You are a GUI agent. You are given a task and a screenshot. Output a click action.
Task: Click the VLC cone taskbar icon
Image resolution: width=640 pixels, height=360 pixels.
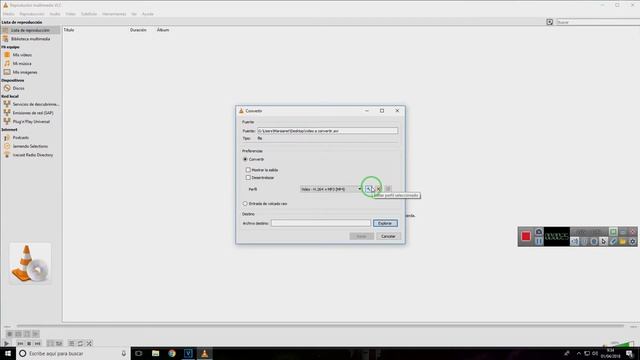tap(204, 353)
